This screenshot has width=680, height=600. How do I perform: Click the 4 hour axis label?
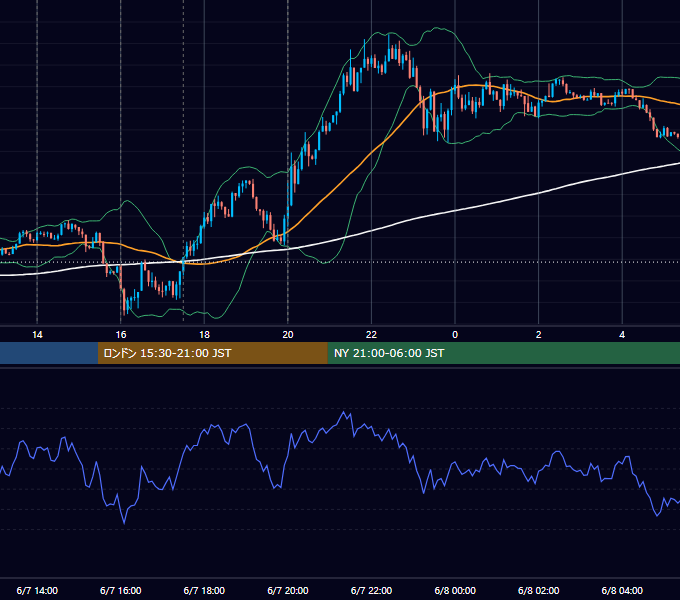pyautogui.click(x=622, y=335)
